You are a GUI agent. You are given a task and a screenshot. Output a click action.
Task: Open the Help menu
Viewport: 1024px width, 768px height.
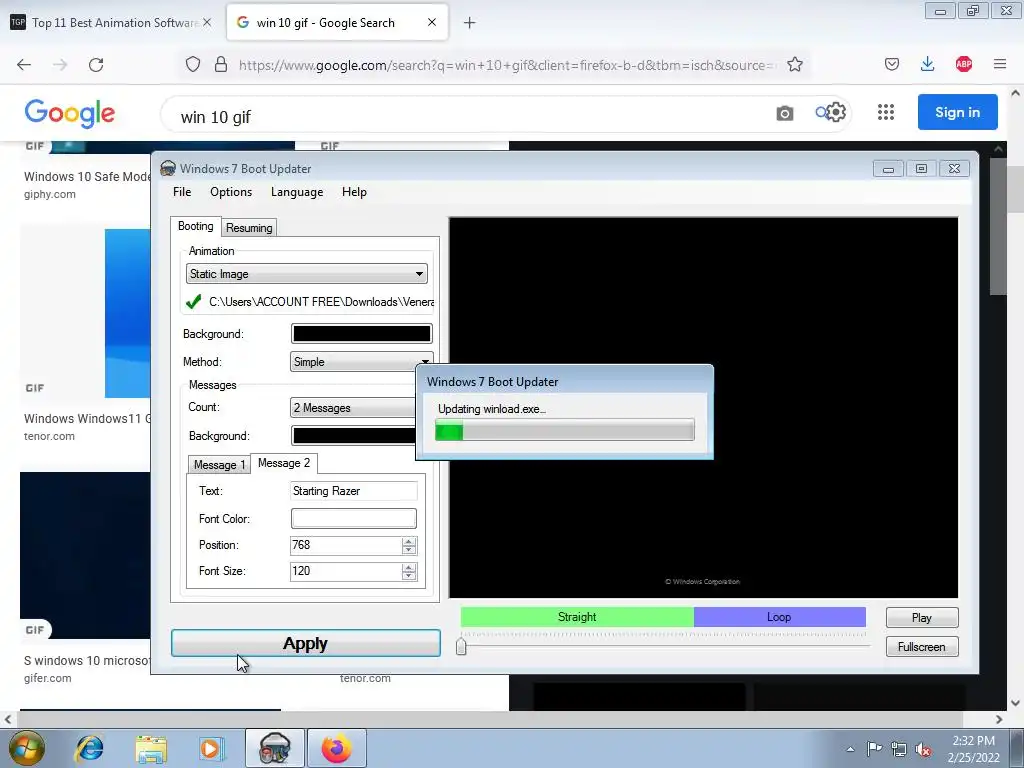(x=354, y=192)
